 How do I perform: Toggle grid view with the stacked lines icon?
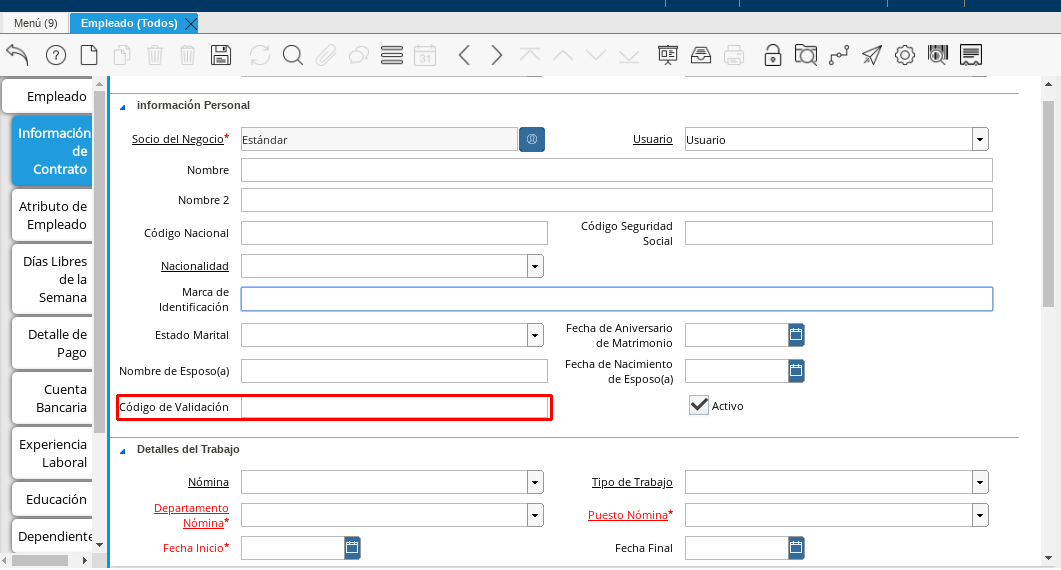[392, 55]
